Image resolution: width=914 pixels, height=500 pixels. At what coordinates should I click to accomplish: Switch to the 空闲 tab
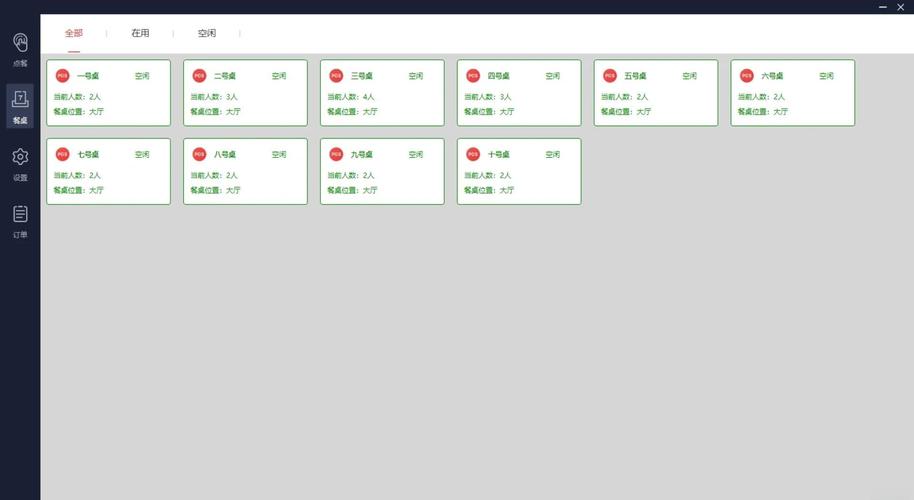tap(206, 33)
